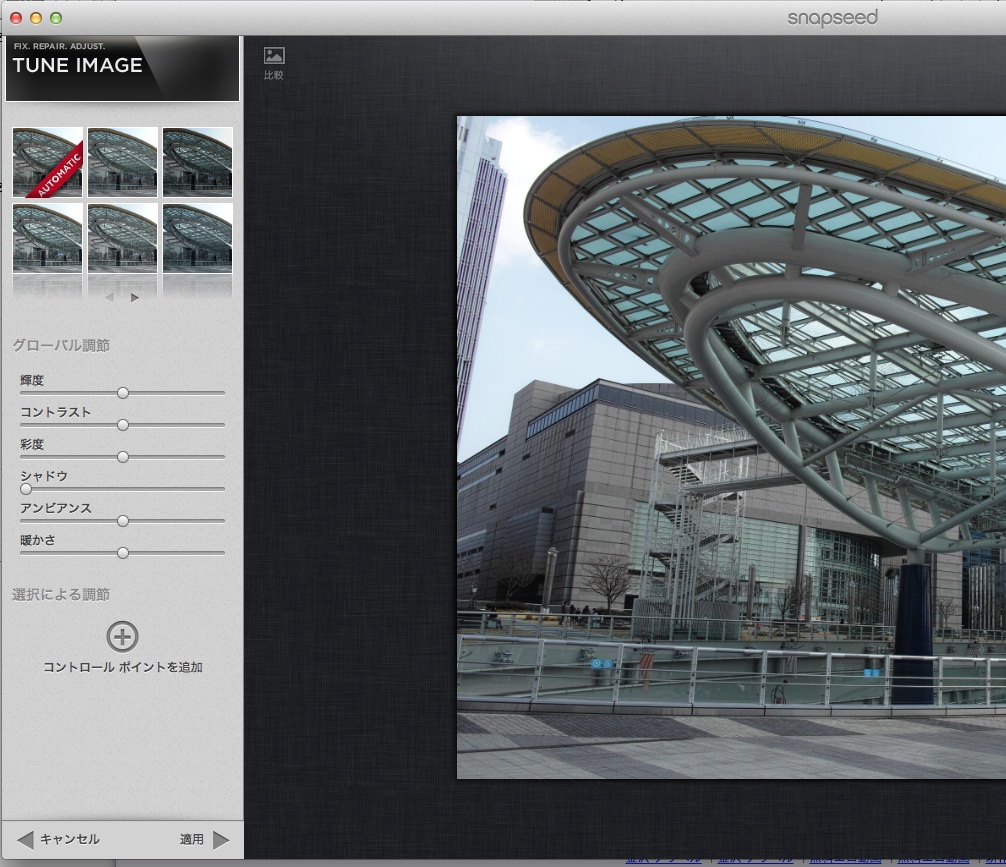
Task: Click the コントロール ポイントを追加 label
Action: (123, 667)
